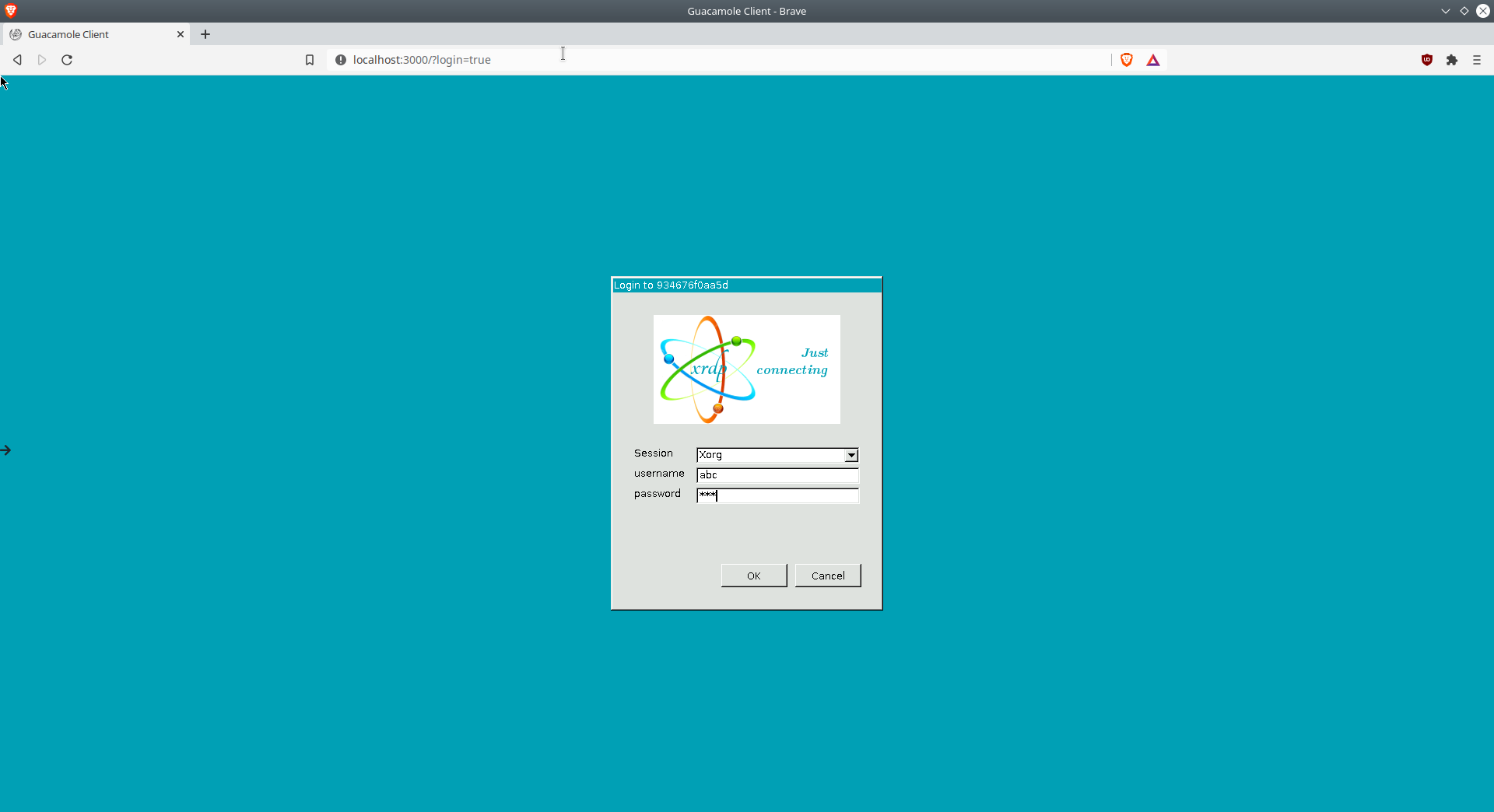Click into the password field

(777, 495)
